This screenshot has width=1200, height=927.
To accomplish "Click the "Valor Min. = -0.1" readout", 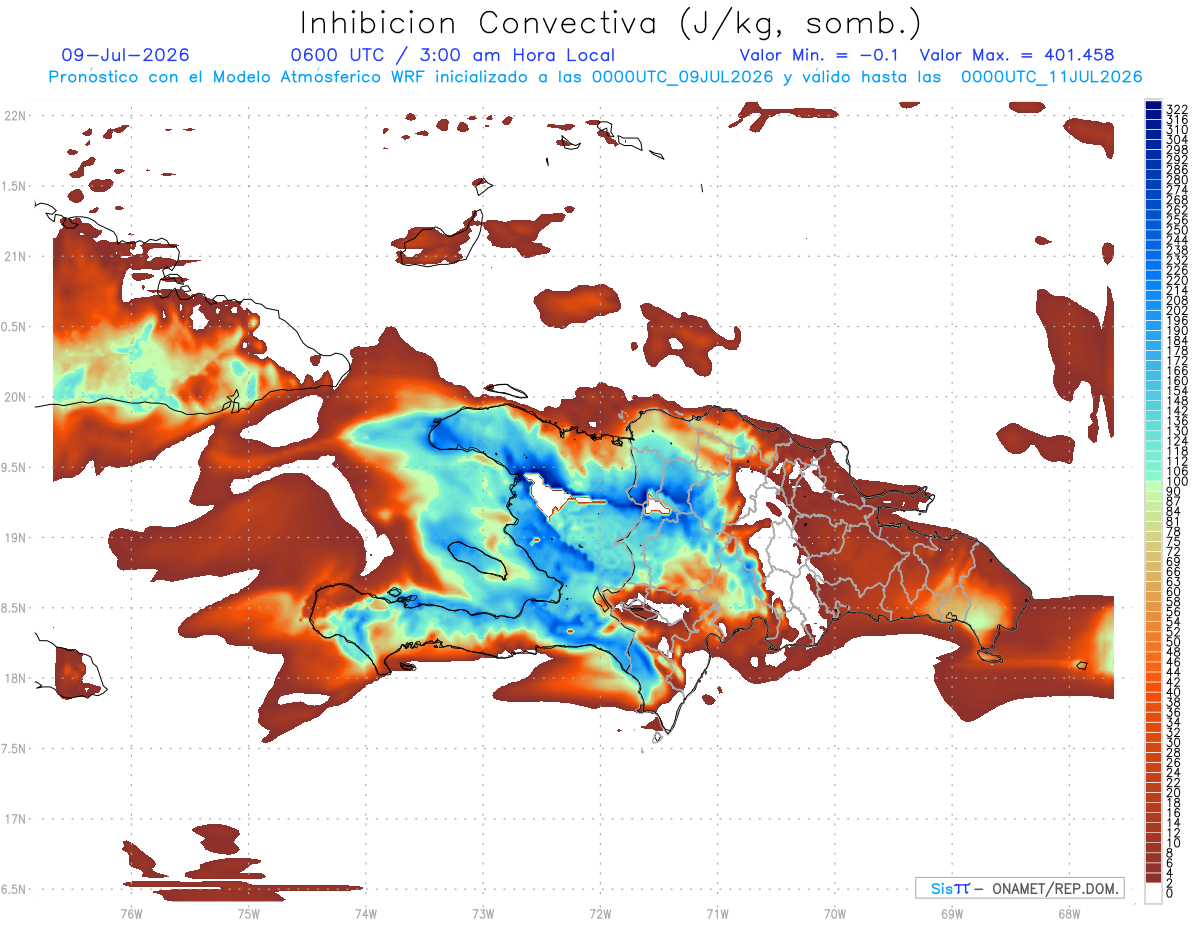I will tap(819, 55).
